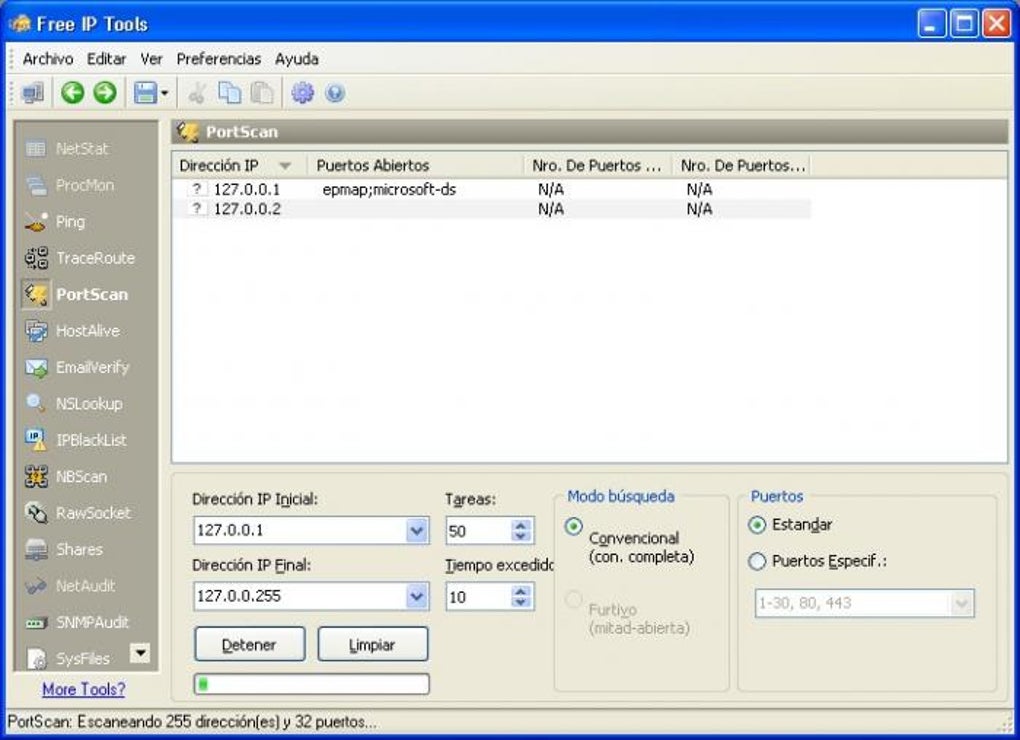
Task: Open the NBScan tool
Action: (x=66, y=477)
